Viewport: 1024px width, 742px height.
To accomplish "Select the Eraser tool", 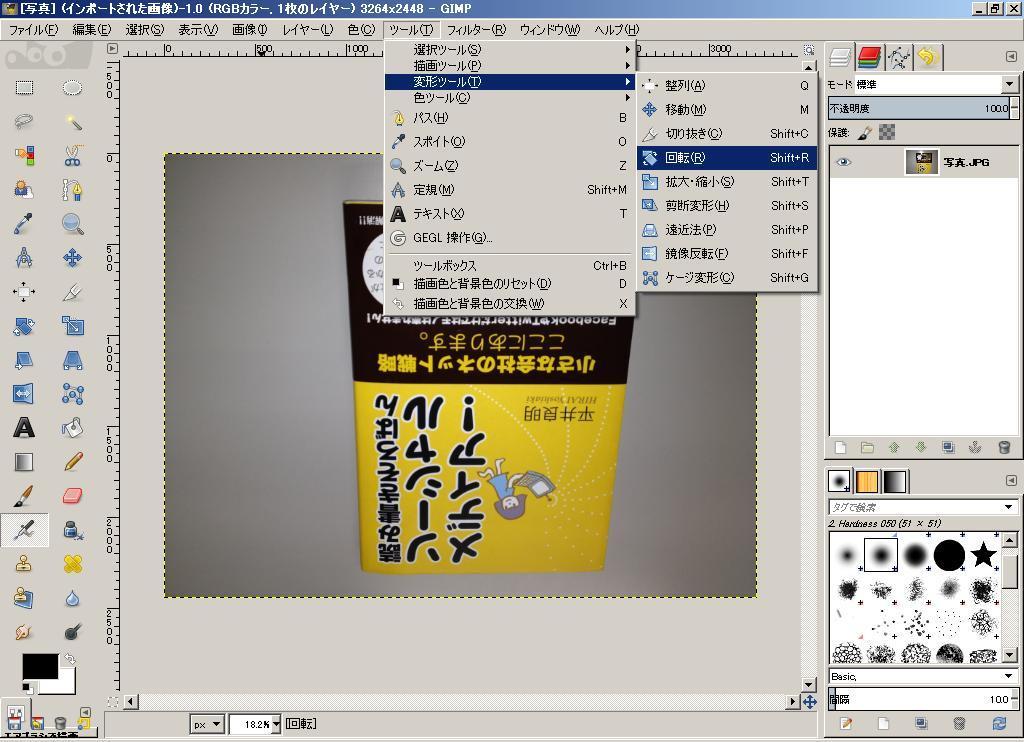I will coord(72,496).
